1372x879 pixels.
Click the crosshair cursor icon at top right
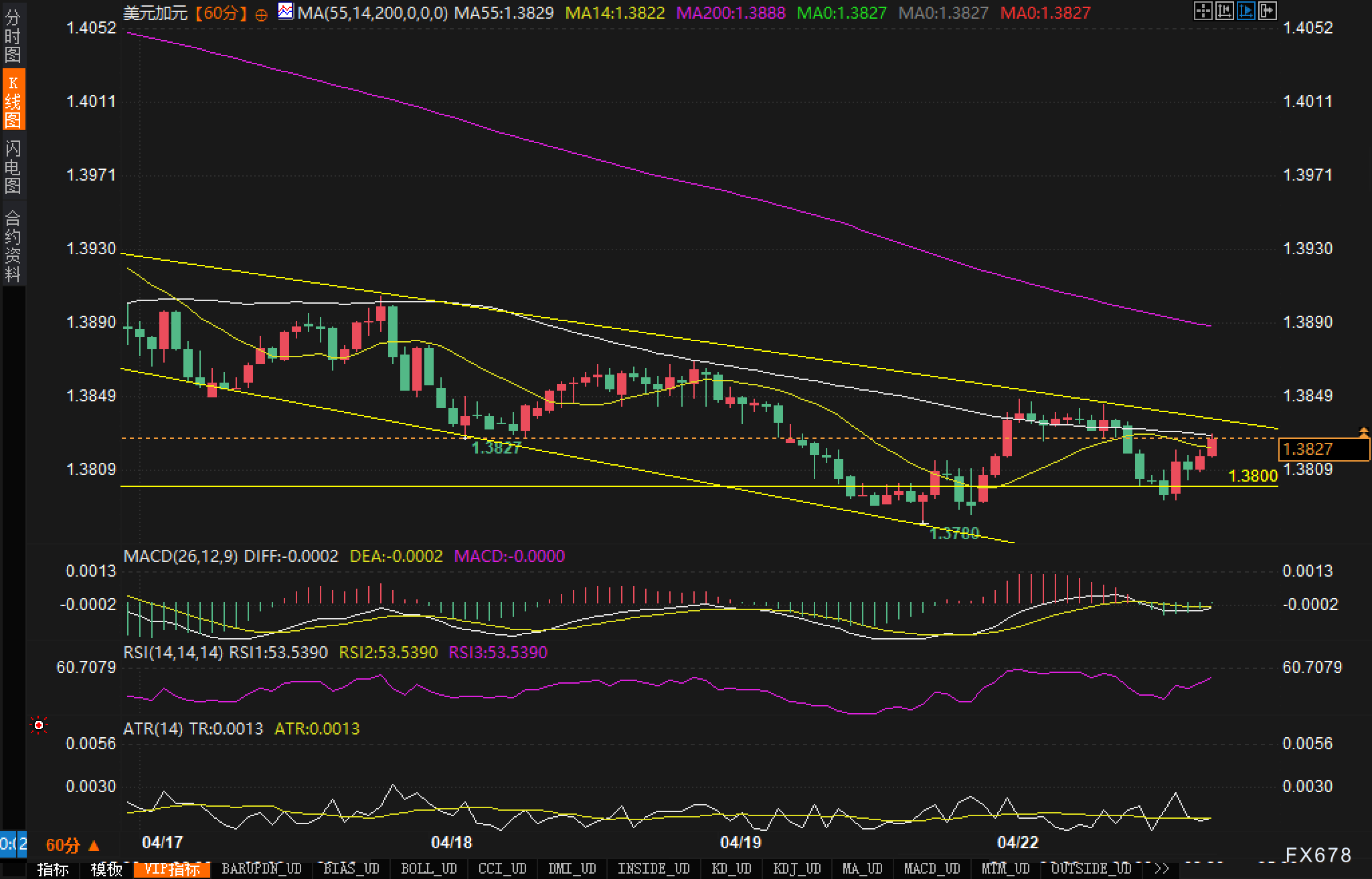pyautogui.click(x=1203, y=11)
